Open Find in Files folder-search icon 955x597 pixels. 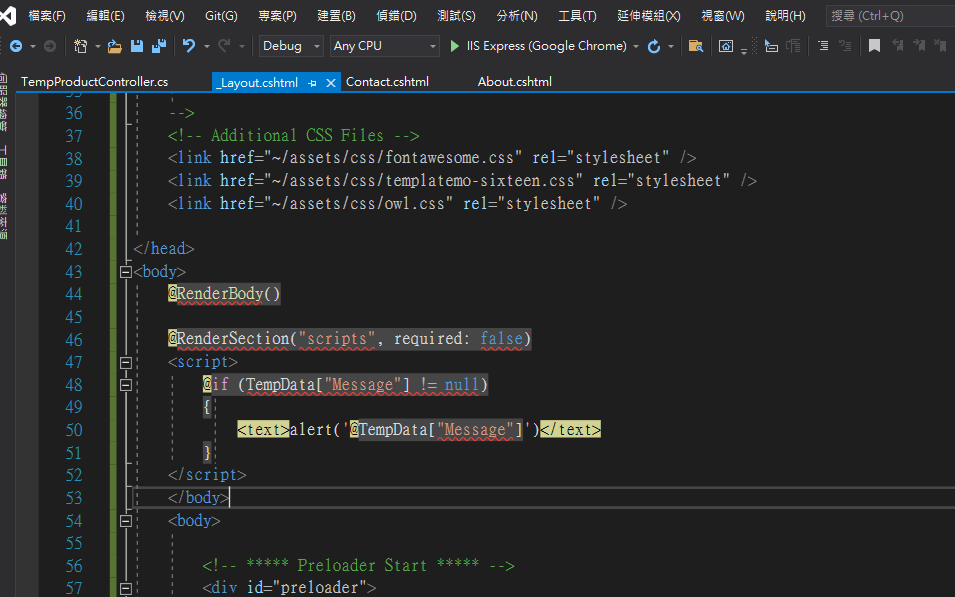(x=696, y=46)
